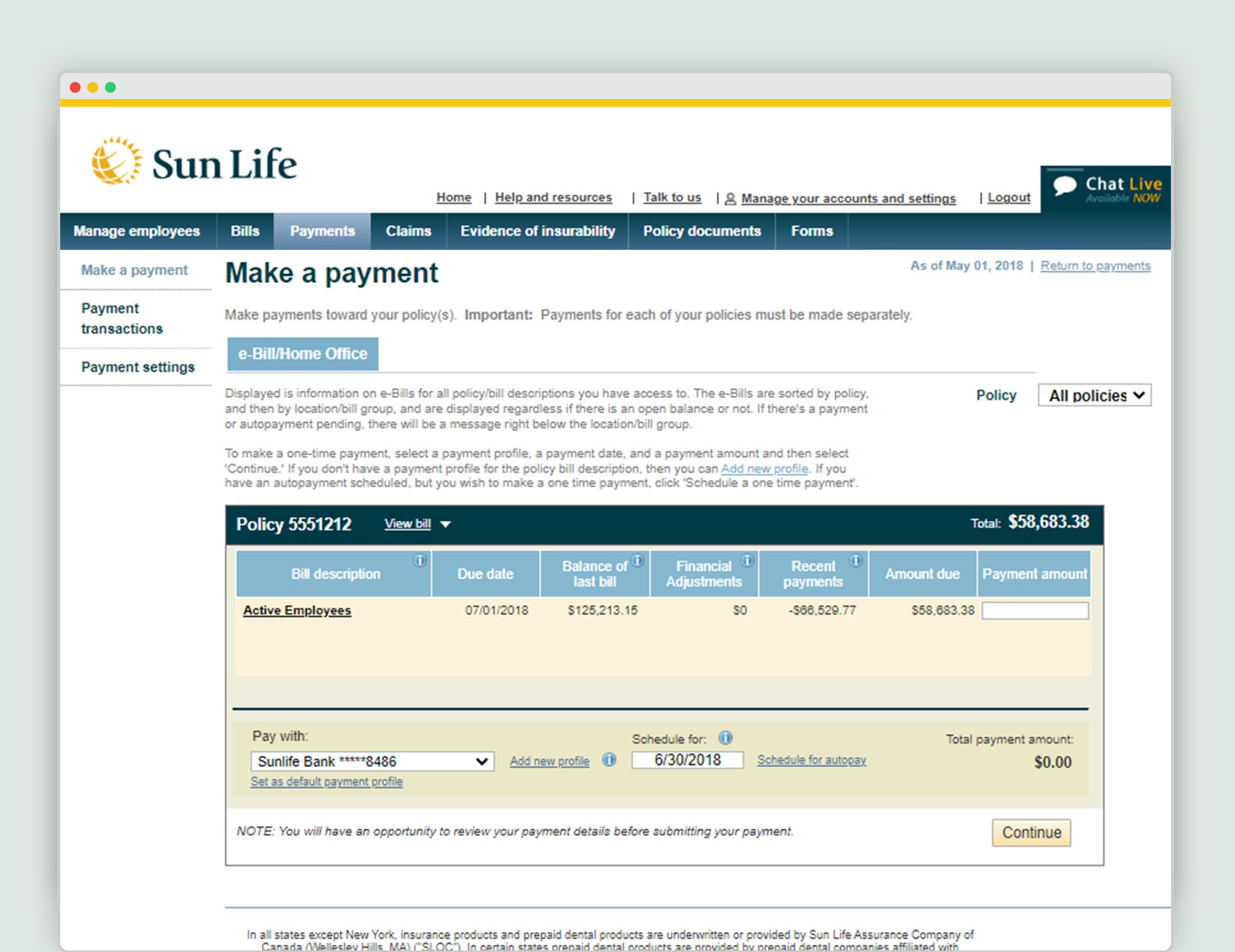Open Manage your accounts and settings
This screenshot has height=952, width=1235.
tap(848, 198)
